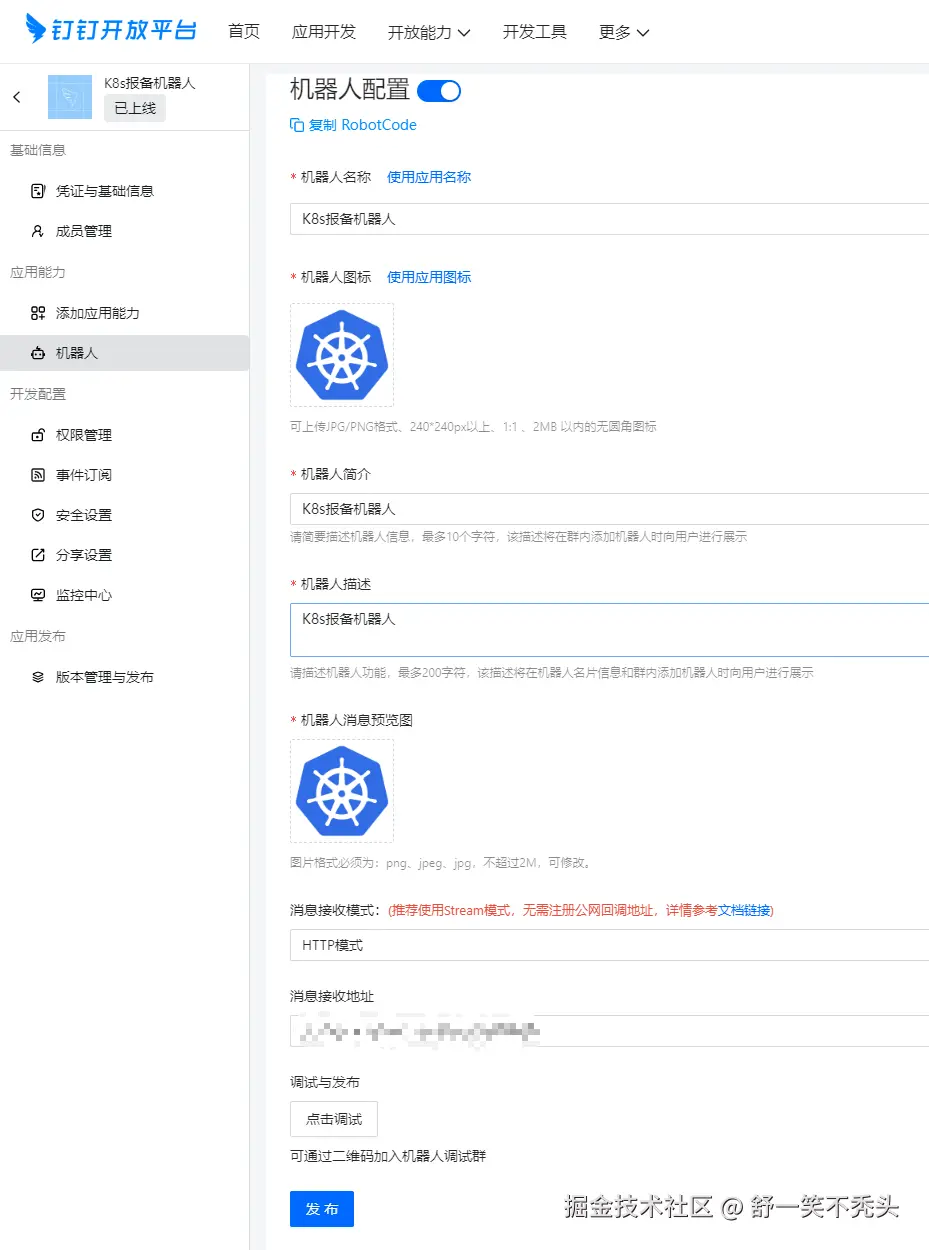This screenshot has height=1250, width=929.
Task: Click the 事件订阅 feed icon
Action: tap(38, 475)
